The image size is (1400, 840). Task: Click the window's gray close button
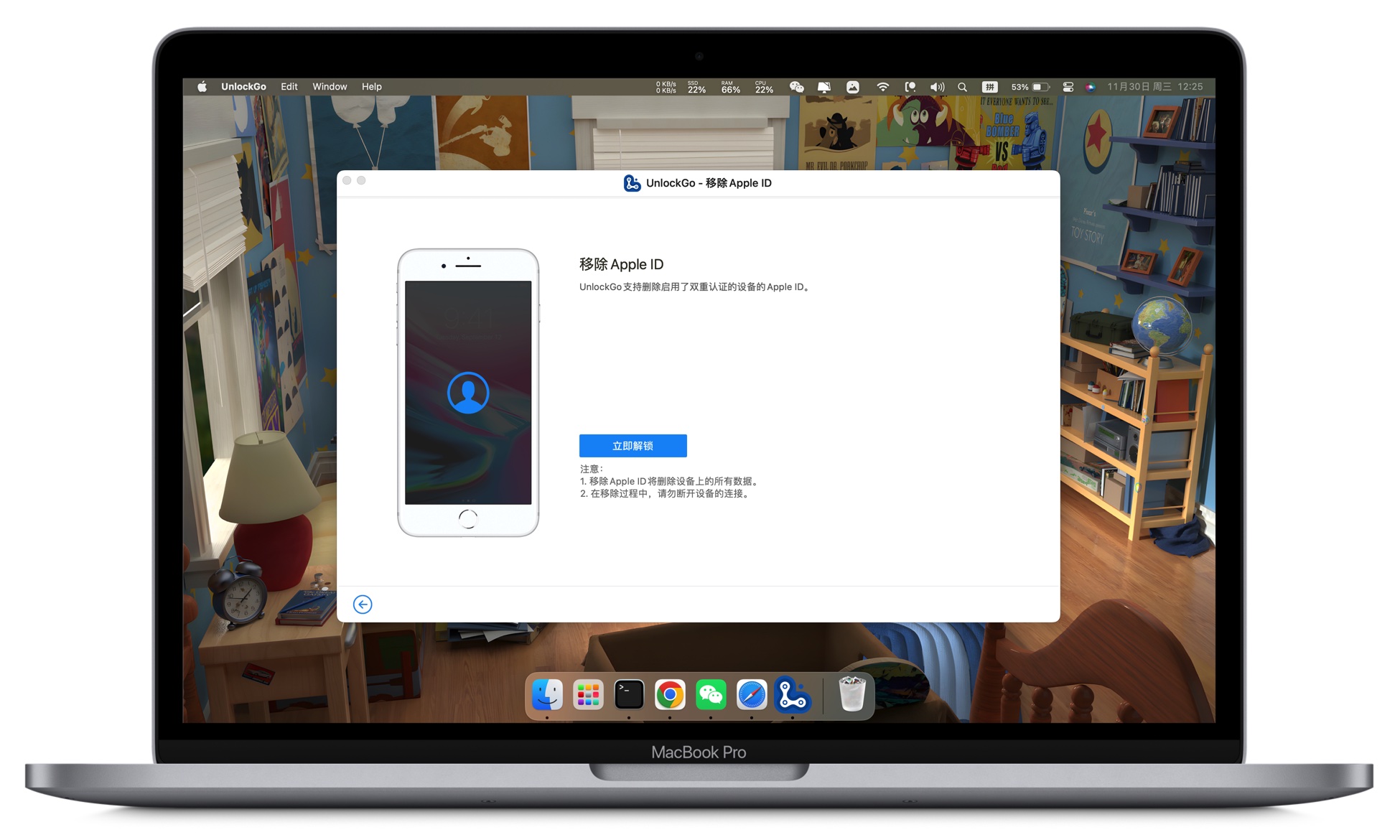click(x=347, y=181)
